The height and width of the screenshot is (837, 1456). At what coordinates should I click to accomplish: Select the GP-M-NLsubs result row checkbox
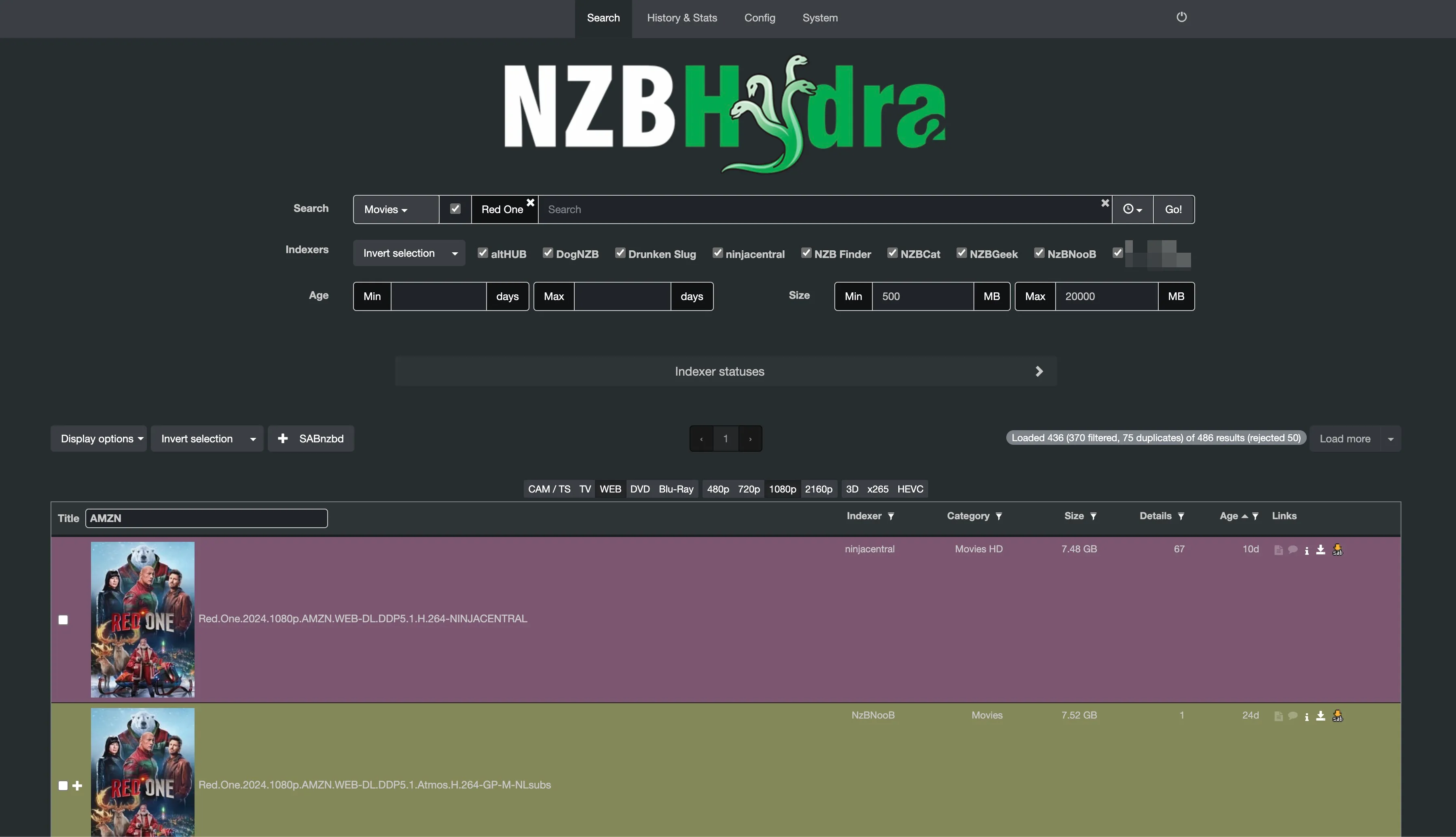coord(63,786)
